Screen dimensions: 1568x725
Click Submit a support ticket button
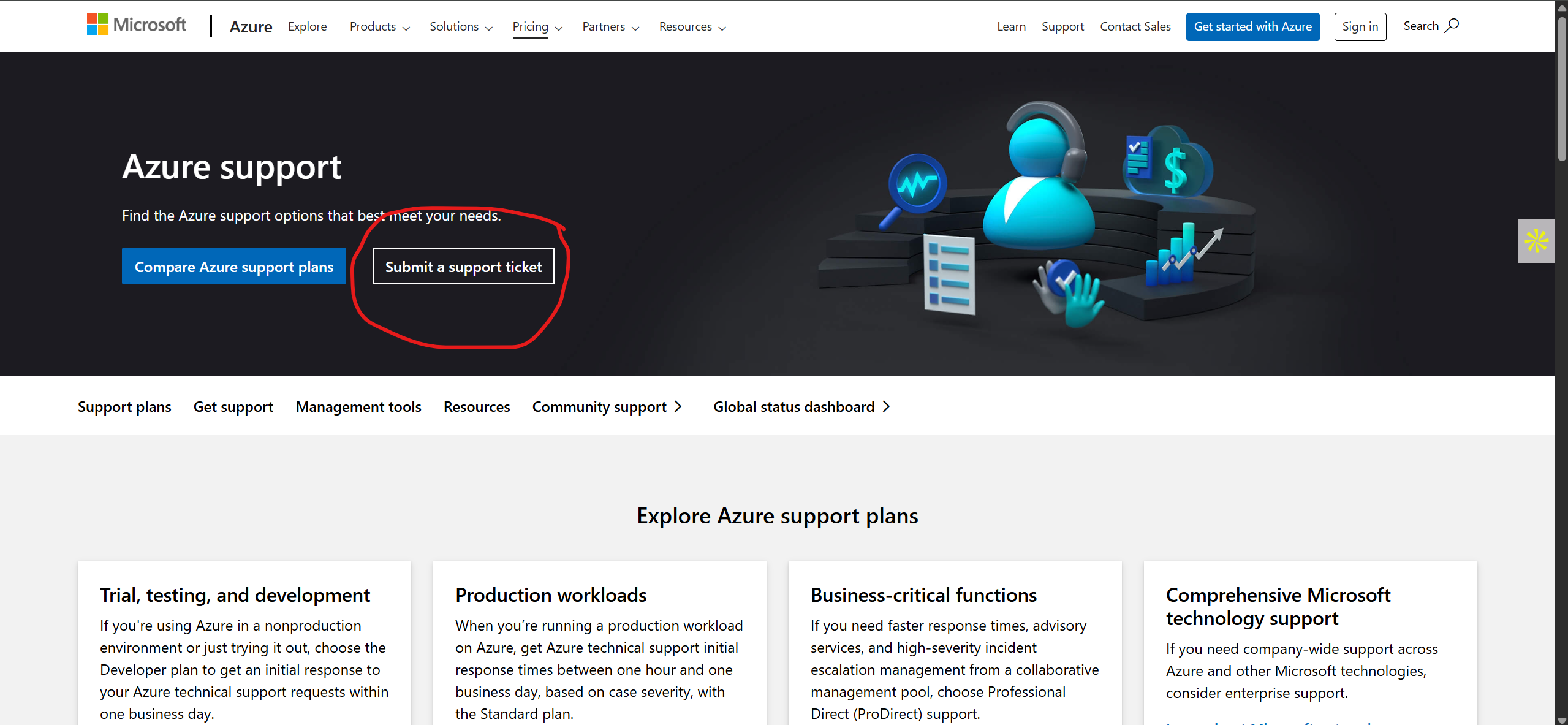pyautogui.click(x=463, y=266)
